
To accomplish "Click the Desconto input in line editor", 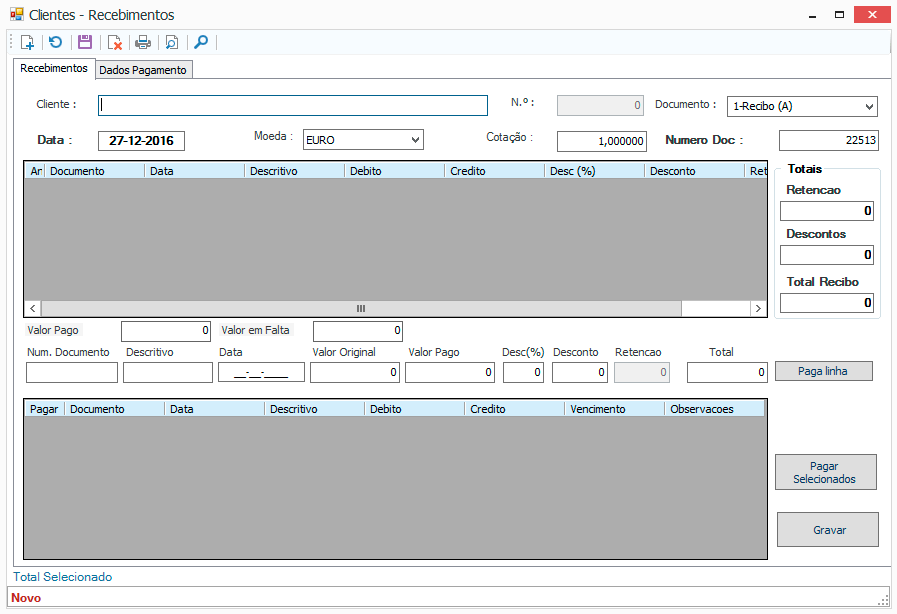I will [x=580, y=373].
